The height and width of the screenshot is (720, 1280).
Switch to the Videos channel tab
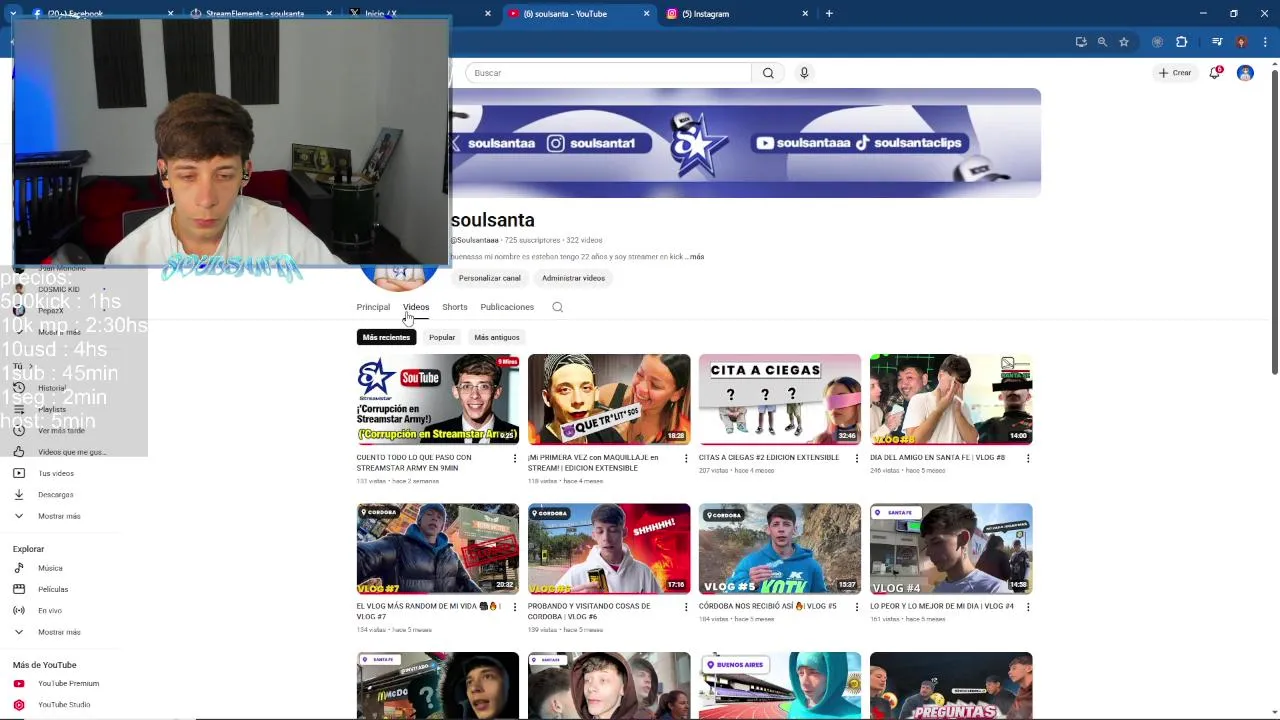click(x=416, y=307)
